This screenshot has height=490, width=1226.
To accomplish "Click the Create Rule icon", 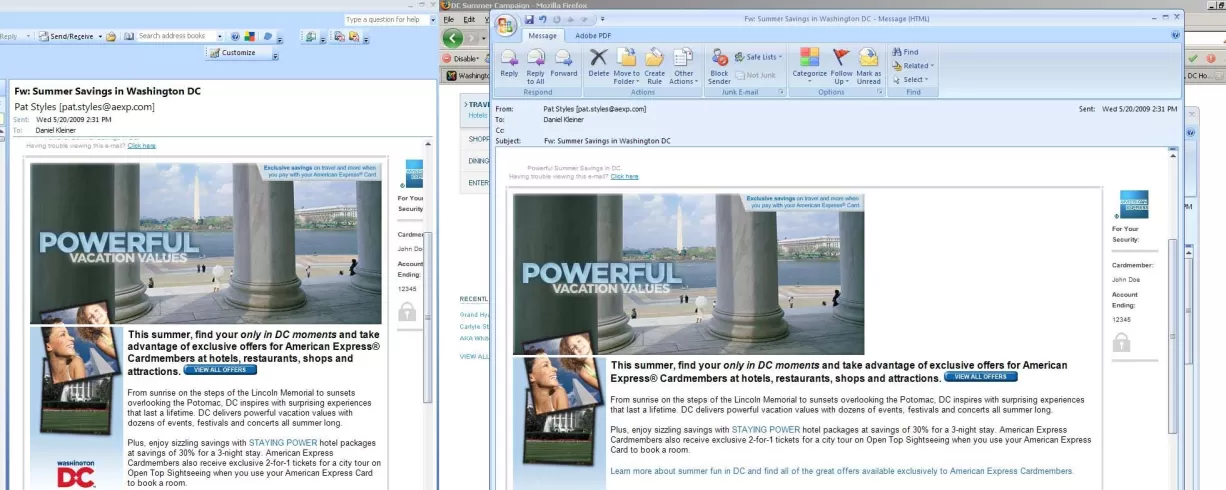I will point(654,62).
